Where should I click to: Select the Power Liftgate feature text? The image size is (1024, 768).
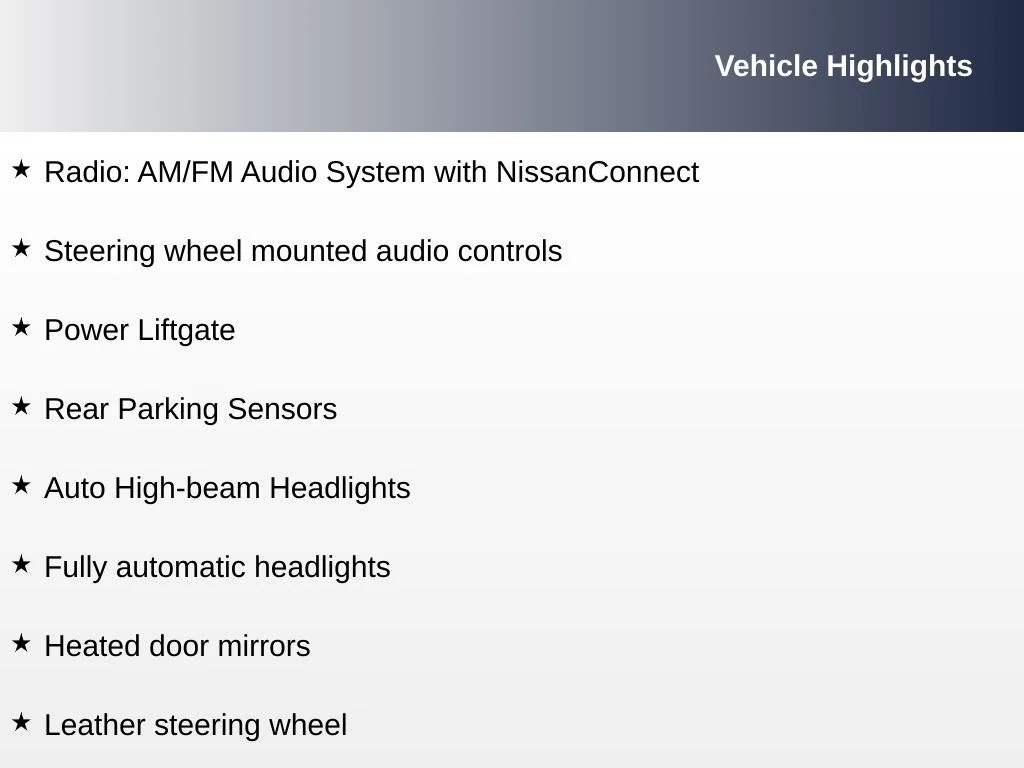coord(140,330)
